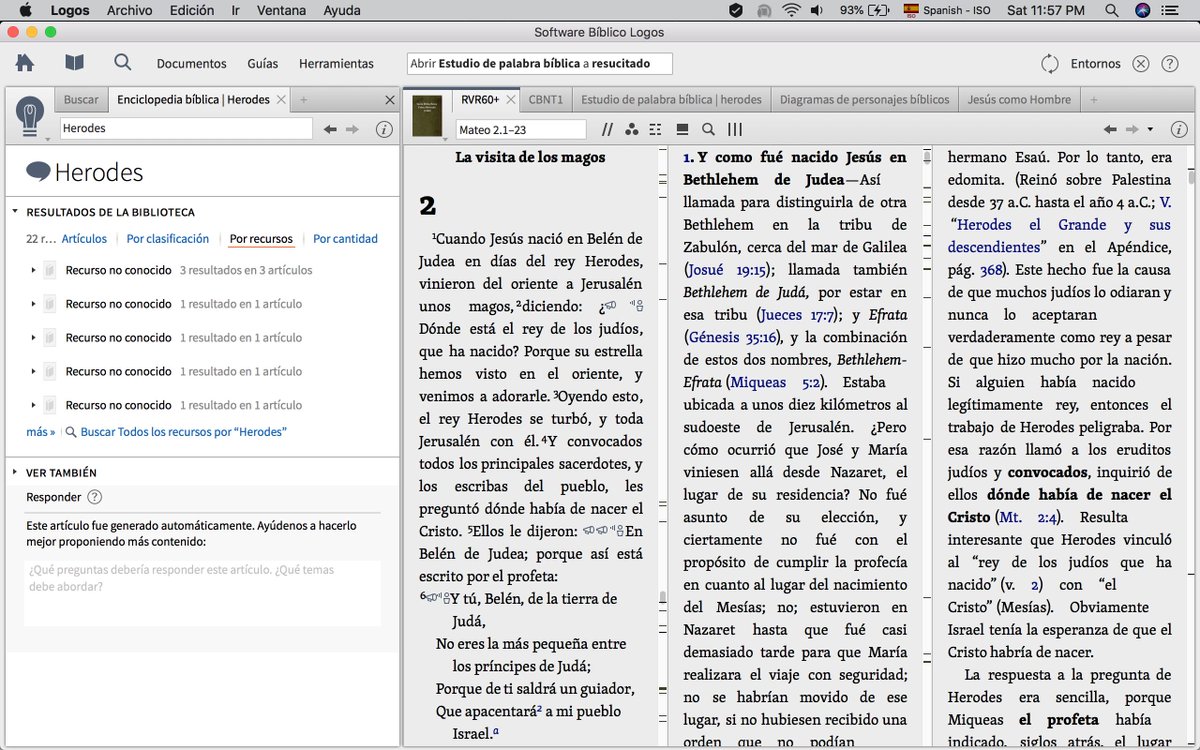This screenshot has height=750, width=1200.
Task: Click the reading view panel icon
Action: click(x=683, y=129)
